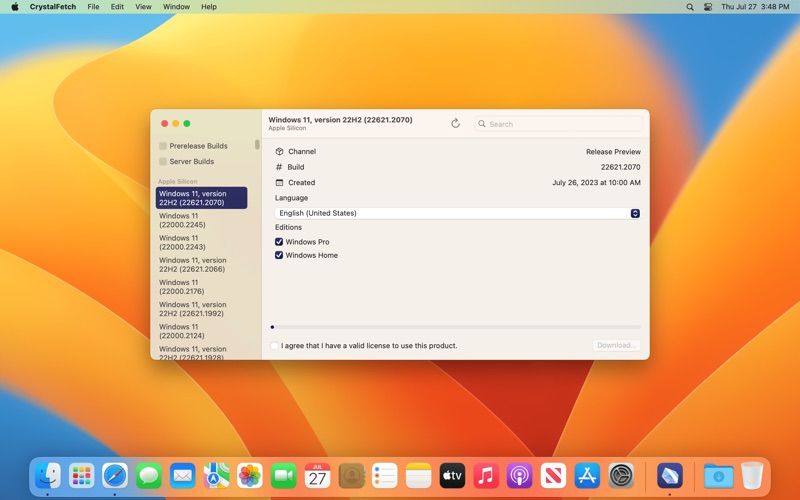This screenshot has height=500, width=800.
Task: Open the Trash in the Dock
Action: point(752,476)
